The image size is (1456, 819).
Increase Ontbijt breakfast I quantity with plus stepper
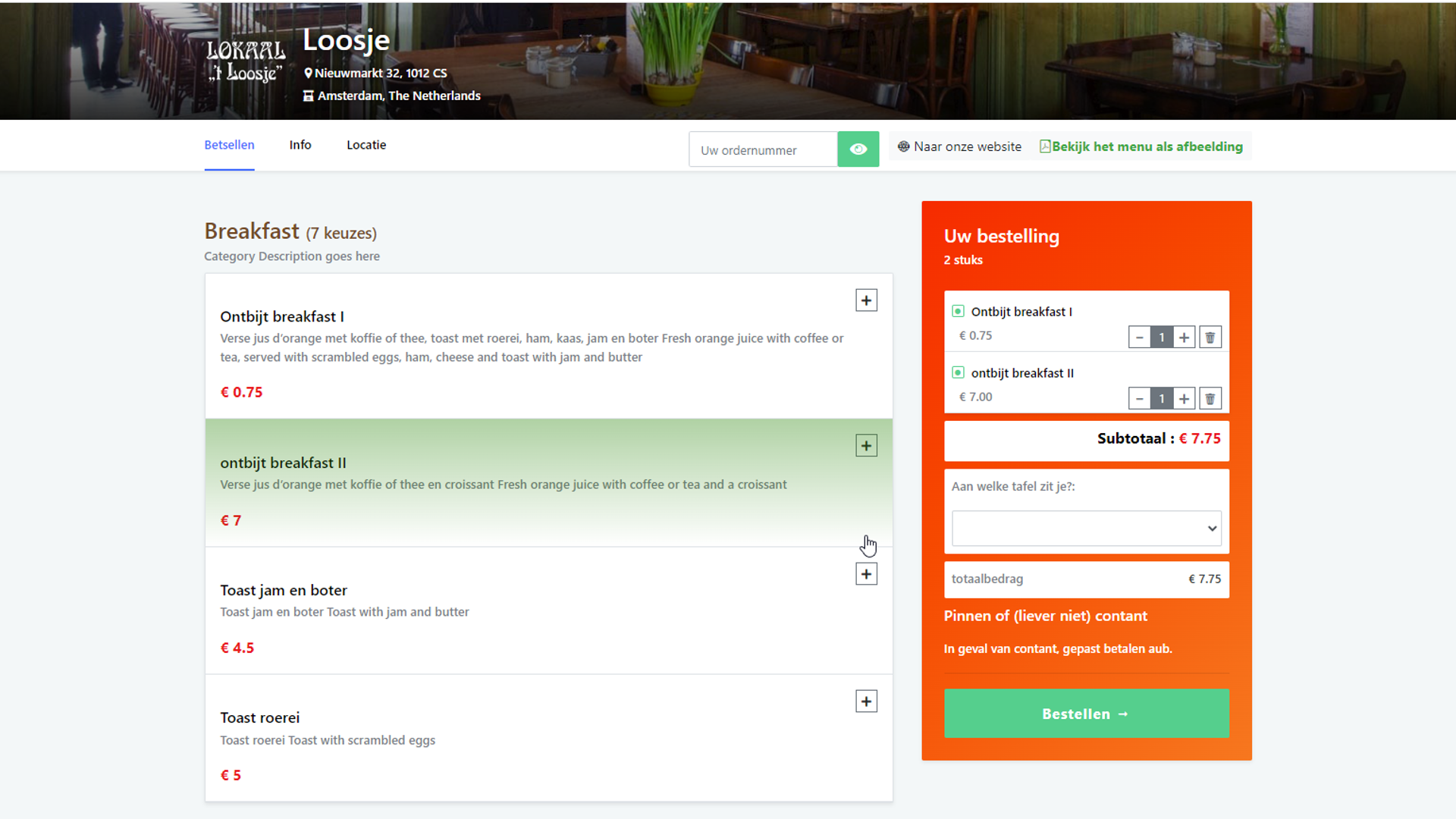[1185, 337]
